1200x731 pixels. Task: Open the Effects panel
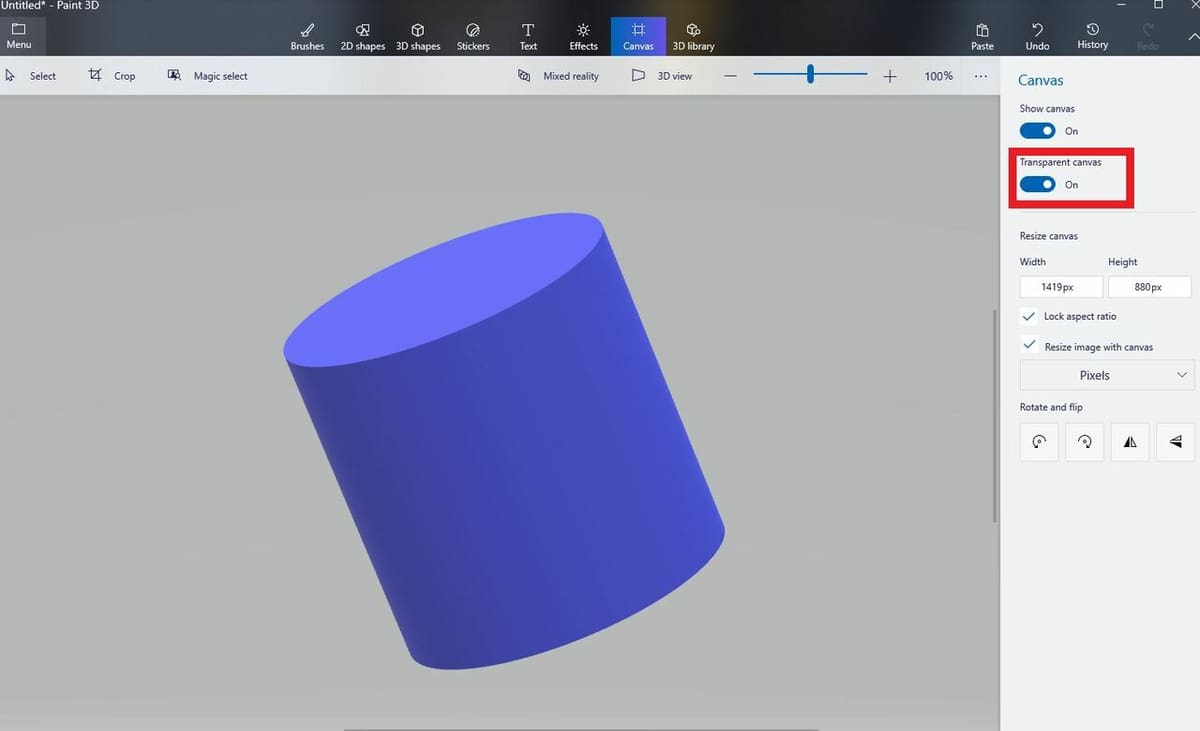click(583, 36)
